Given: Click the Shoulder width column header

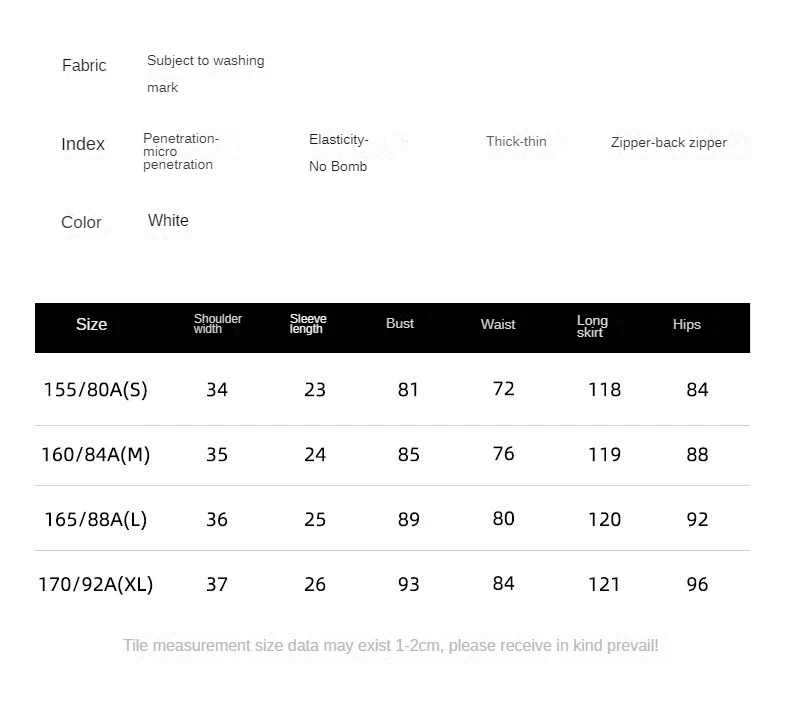Looking at the screenshot, I should click(217, 324).
